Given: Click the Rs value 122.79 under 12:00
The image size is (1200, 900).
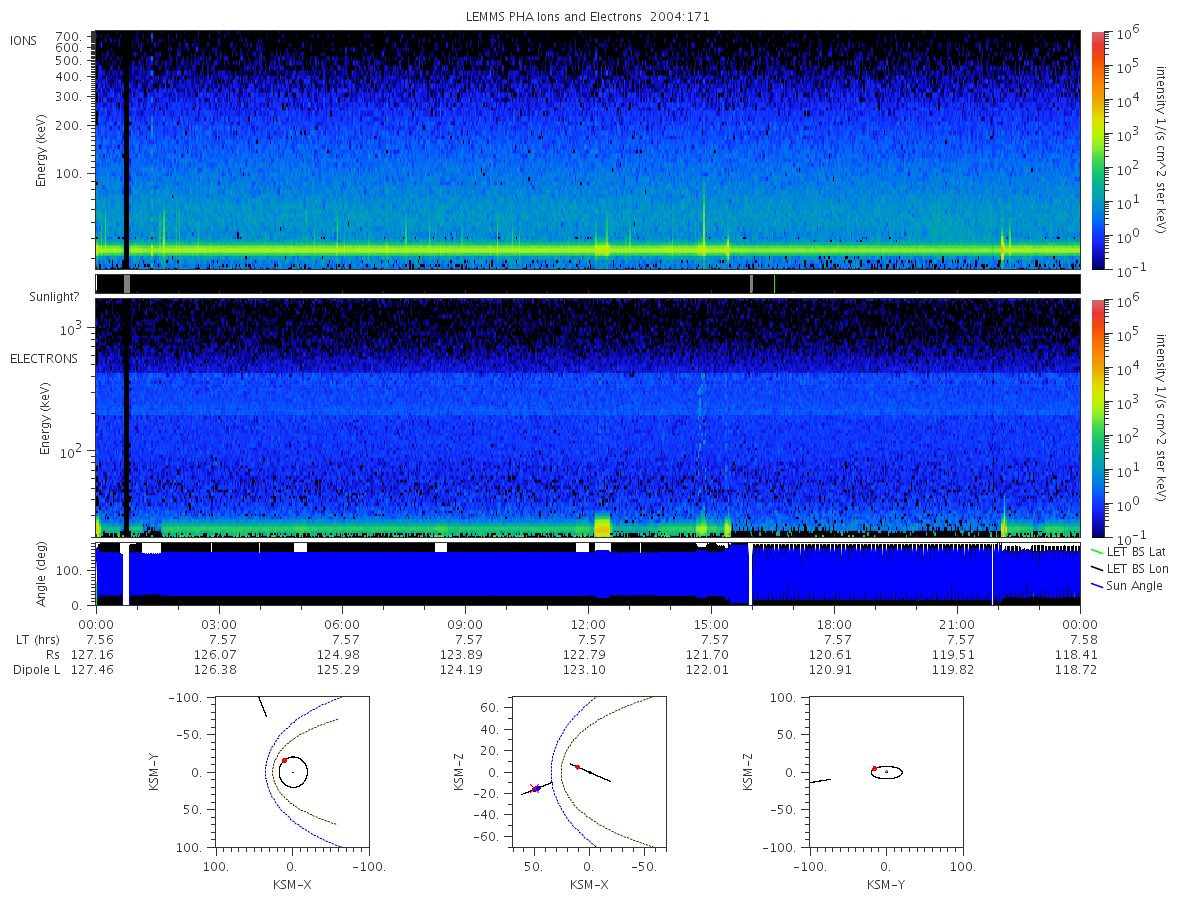Looking at the screenshot, I should click(588, 654).
